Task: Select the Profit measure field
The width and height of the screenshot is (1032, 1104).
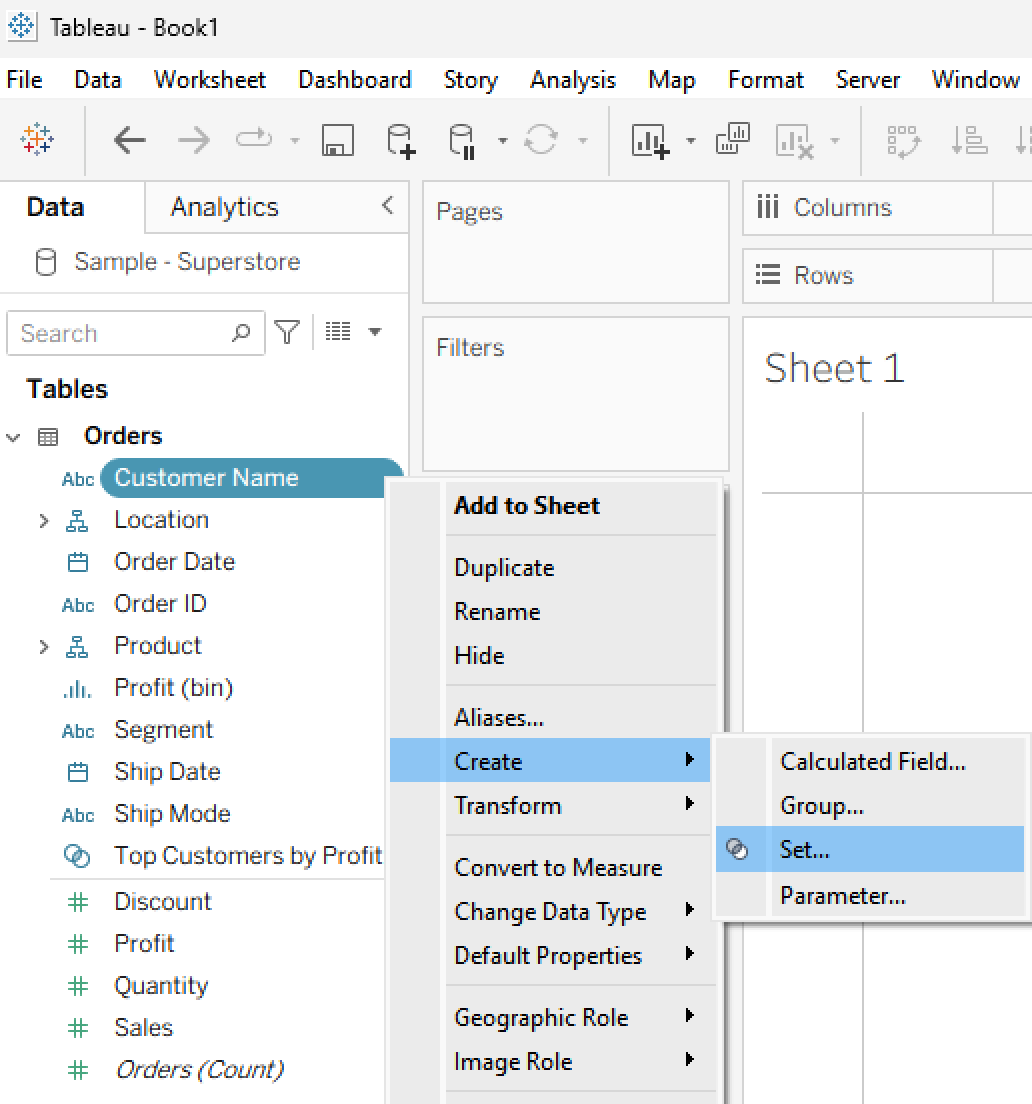Action: (144, 943)
